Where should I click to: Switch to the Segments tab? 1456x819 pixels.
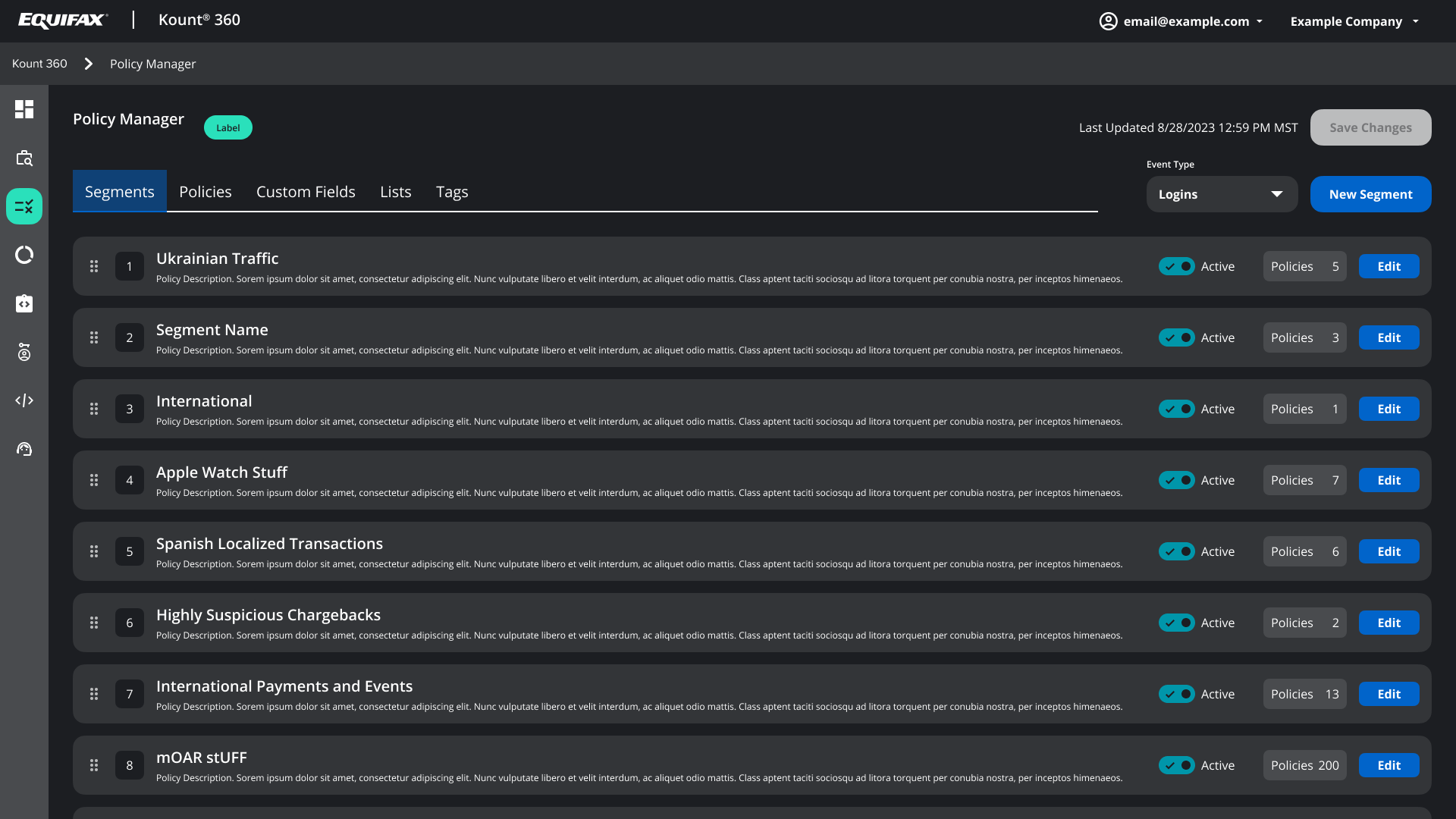click(x=120, y=191)
